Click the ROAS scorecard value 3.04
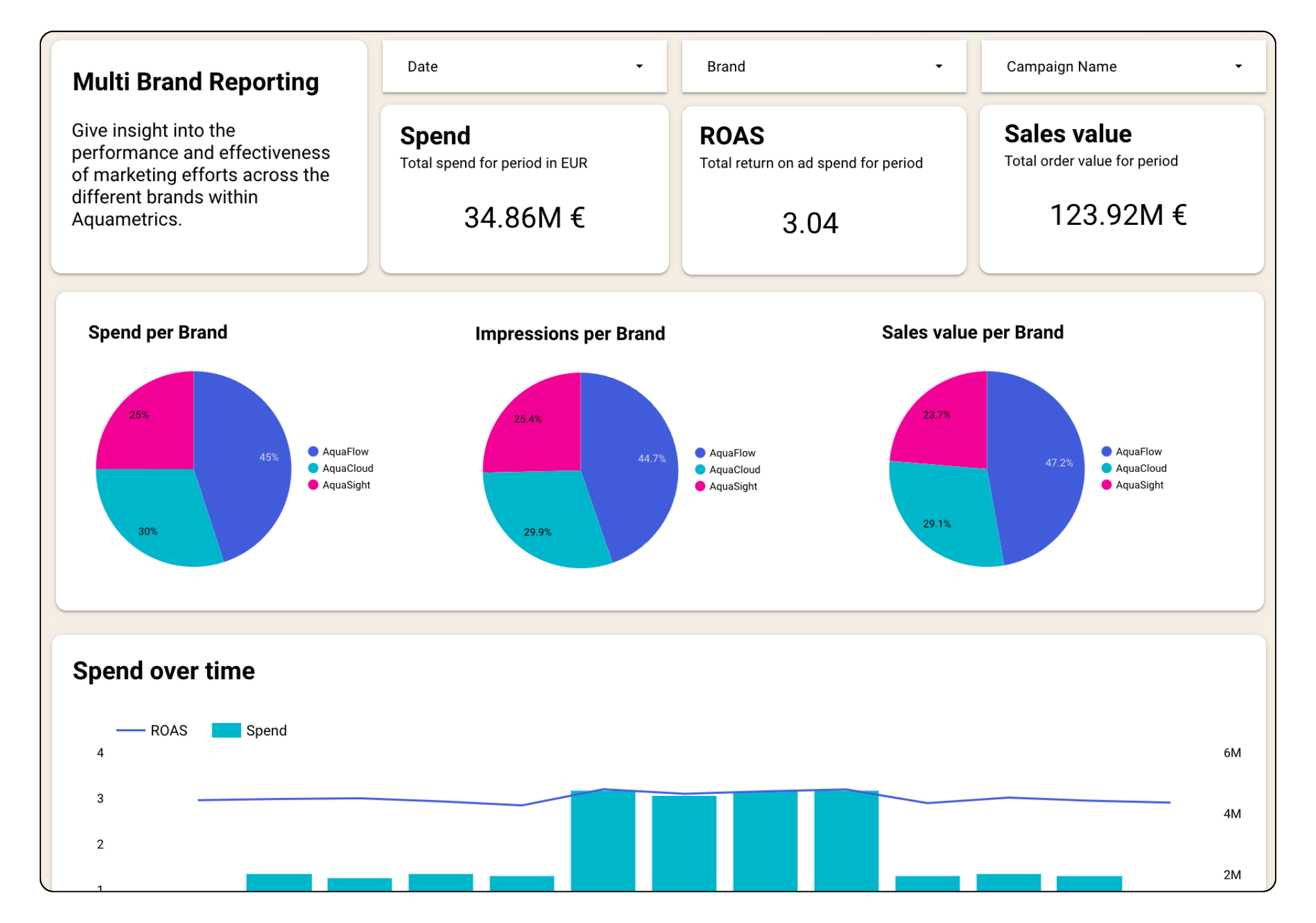 click(x=810, y=223)
